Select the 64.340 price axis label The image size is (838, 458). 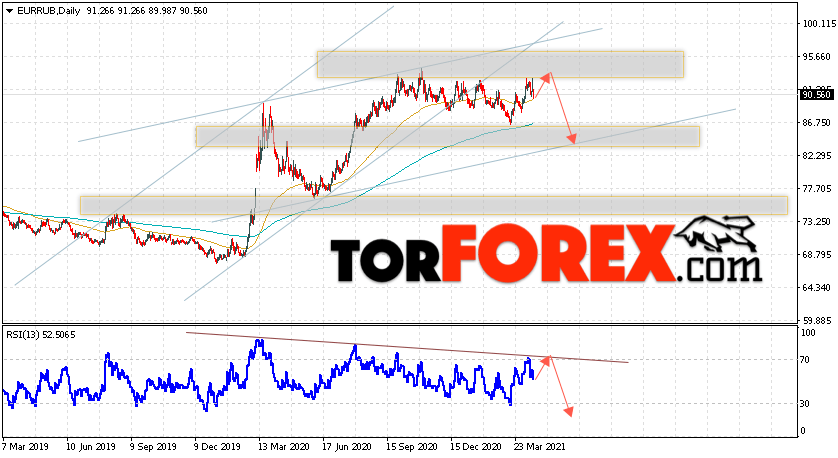(817, 288)
